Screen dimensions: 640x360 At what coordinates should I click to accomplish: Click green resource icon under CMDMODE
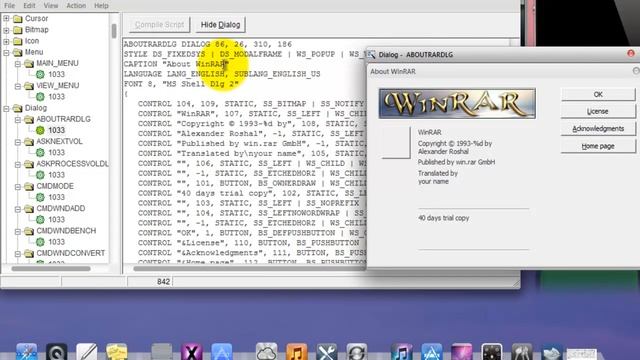tap(40, 198)
